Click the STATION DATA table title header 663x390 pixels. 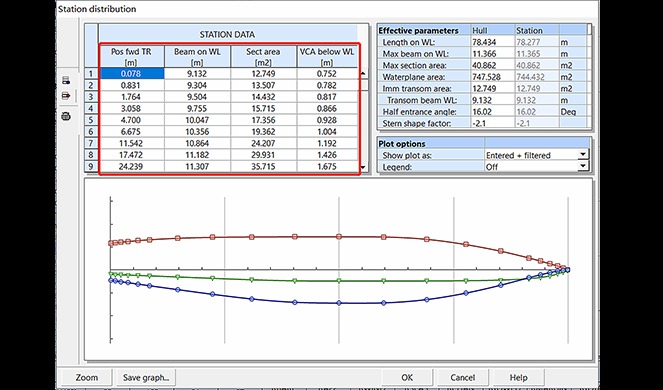[227, 34]
